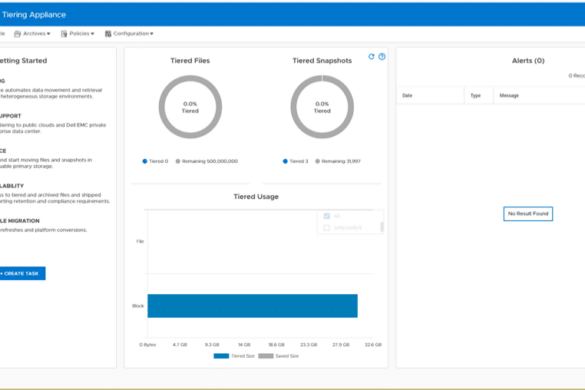Open the help icon beside Tiered Snapshots
Image resolution: width=585 pixels, height=390 pixels.
click(x=382, y=57)
